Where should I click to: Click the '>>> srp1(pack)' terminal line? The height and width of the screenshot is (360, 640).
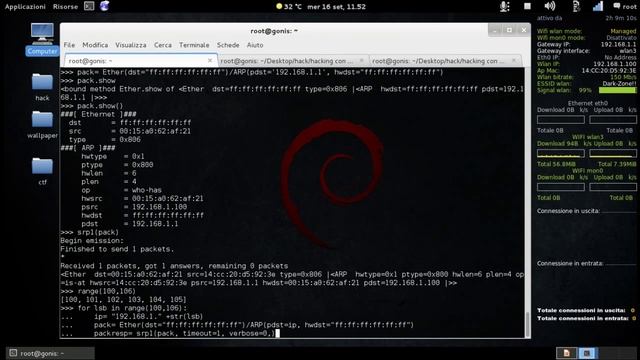click(x=89, y=232)
